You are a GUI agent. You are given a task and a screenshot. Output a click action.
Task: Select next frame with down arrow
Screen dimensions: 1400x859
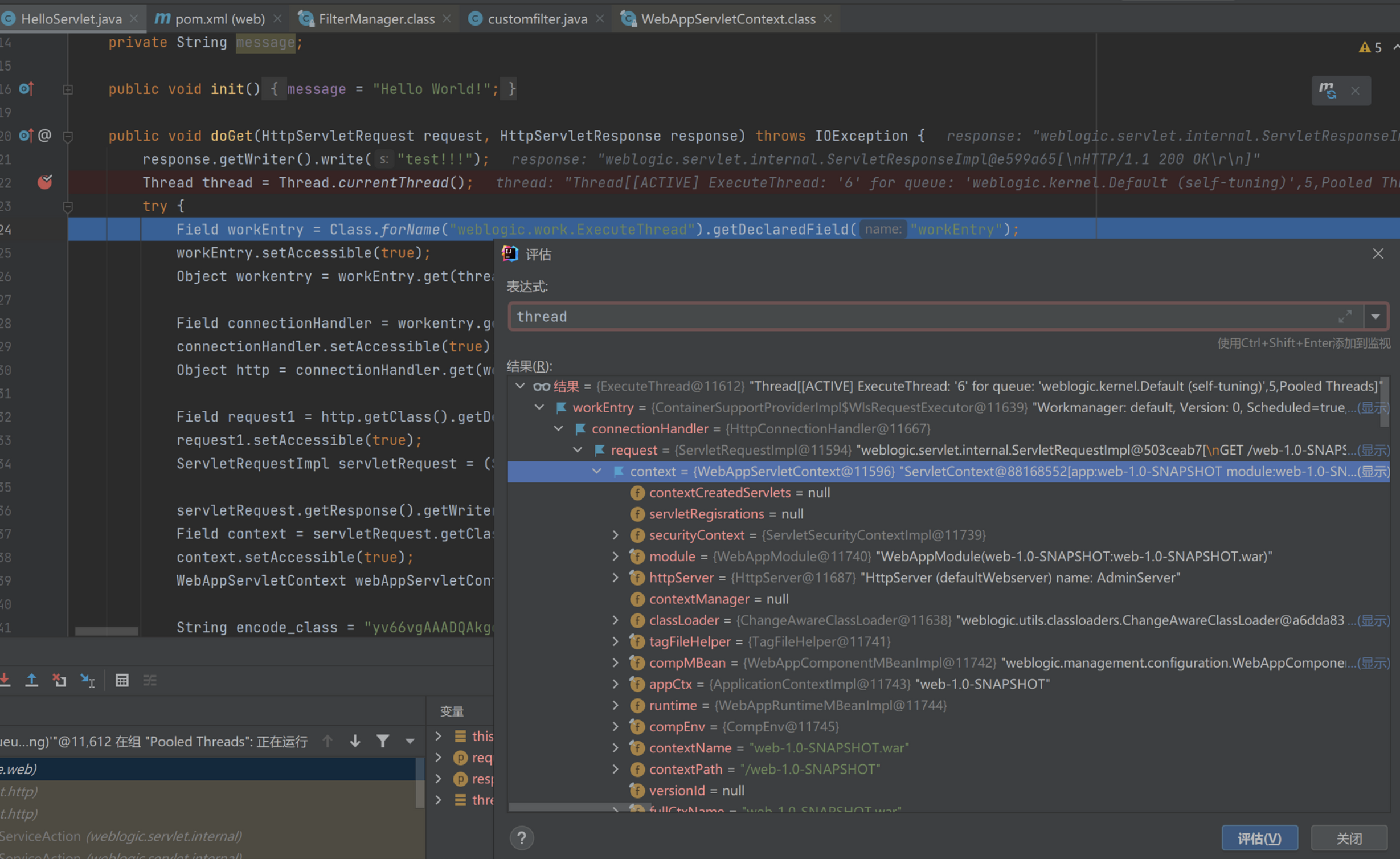[x=355, y=741]
